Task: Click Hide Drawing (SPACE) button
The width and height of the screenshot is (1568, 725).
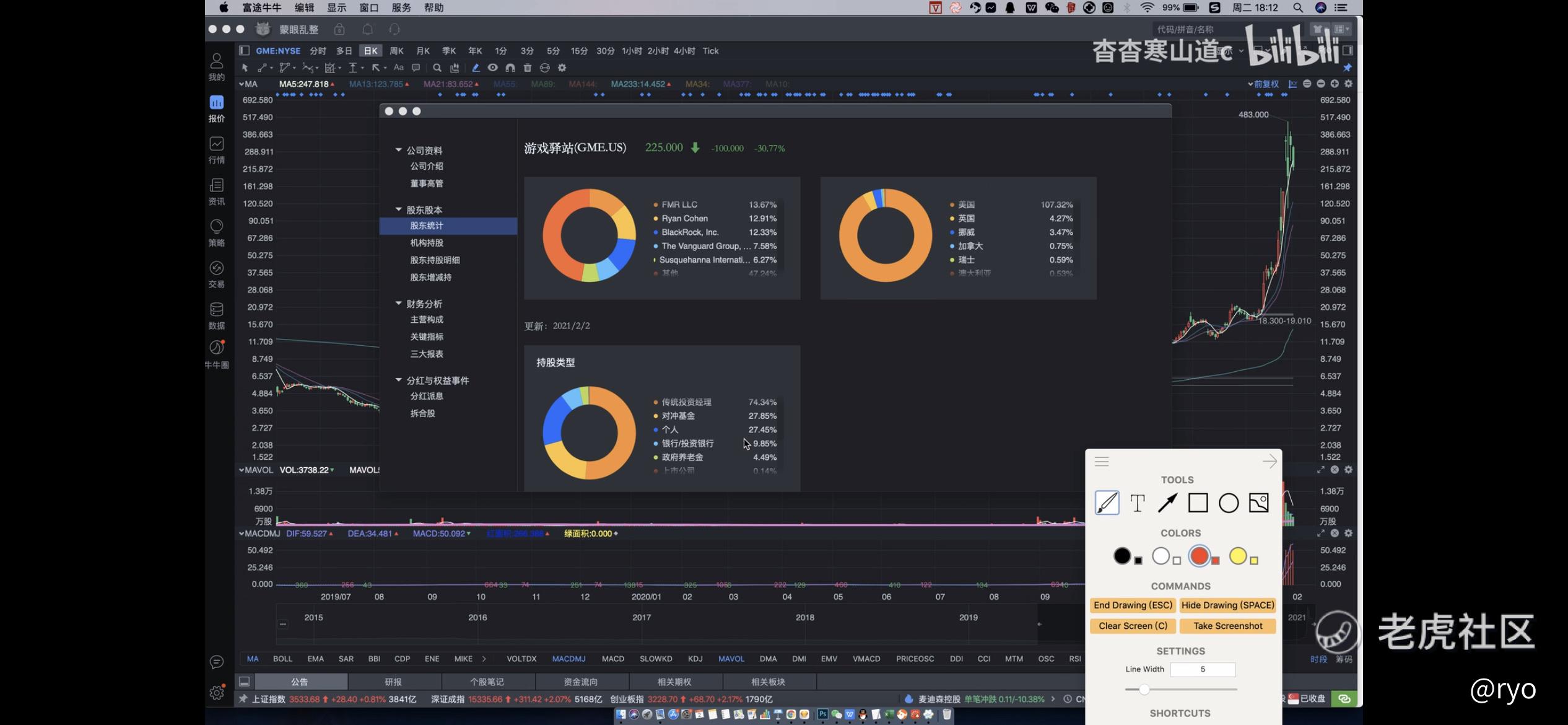Action: coord(1227,605)
